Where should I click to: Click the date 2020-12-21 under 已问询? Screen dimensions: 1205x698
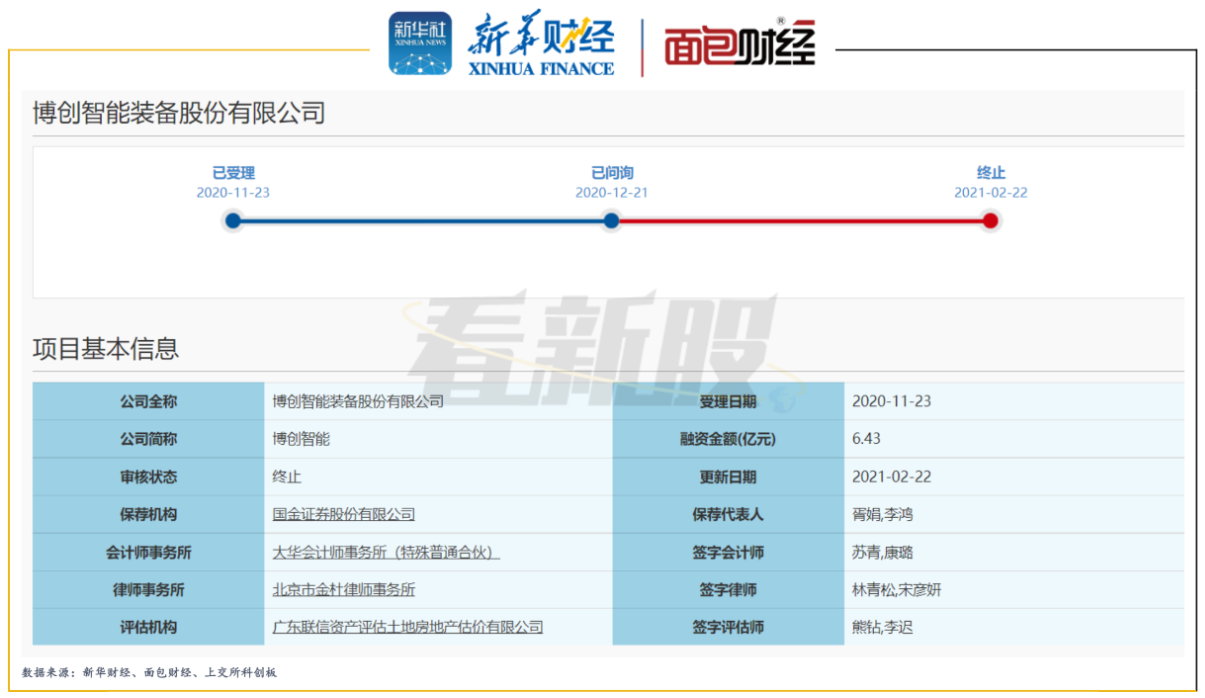[x=611, y=192]
